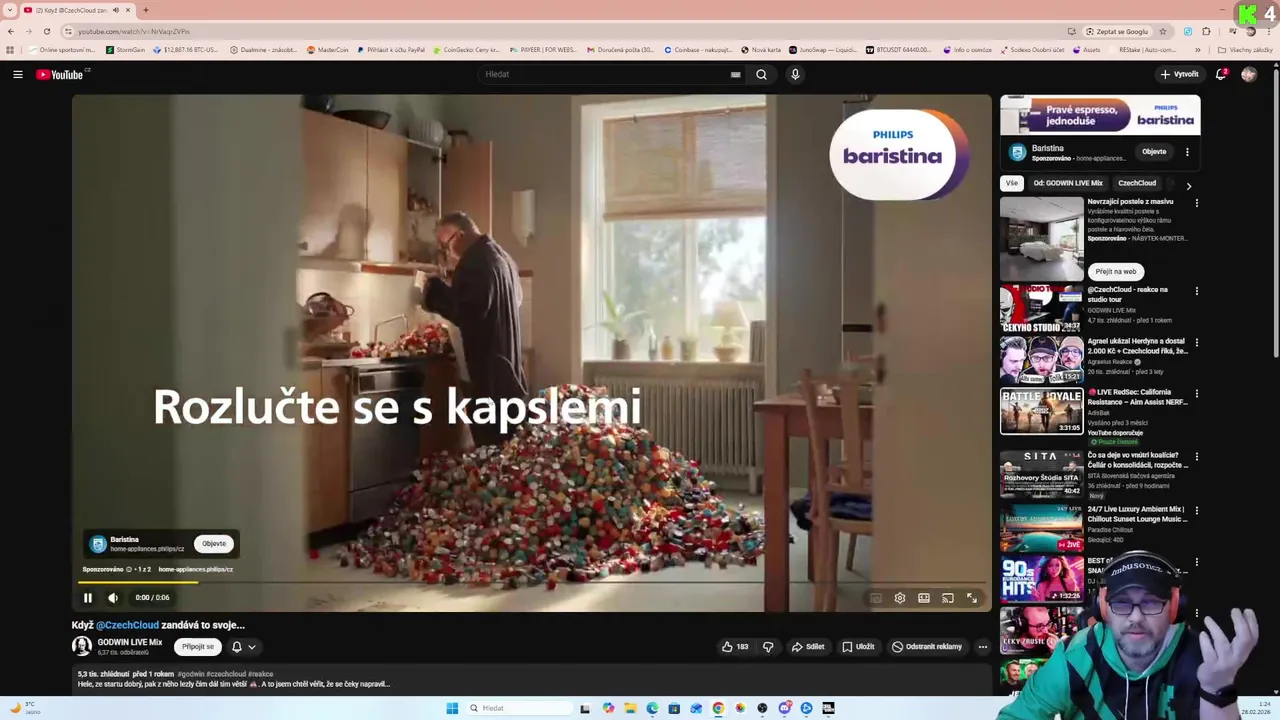Open Coinbase bookmark
Screen dimensions: 1280x720
[x=697, y=49]
